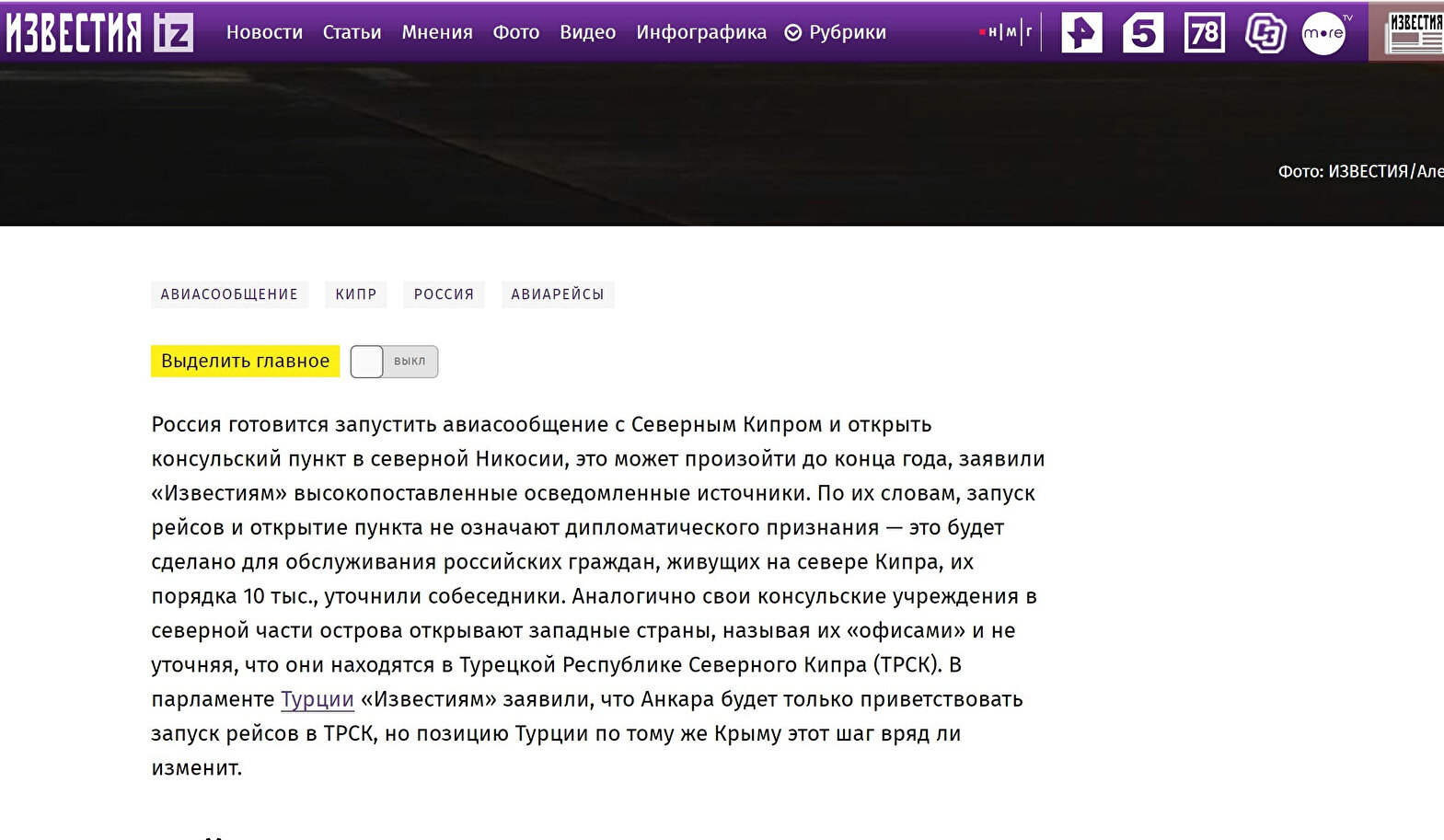Select the Кипр tag

point(356,294)
